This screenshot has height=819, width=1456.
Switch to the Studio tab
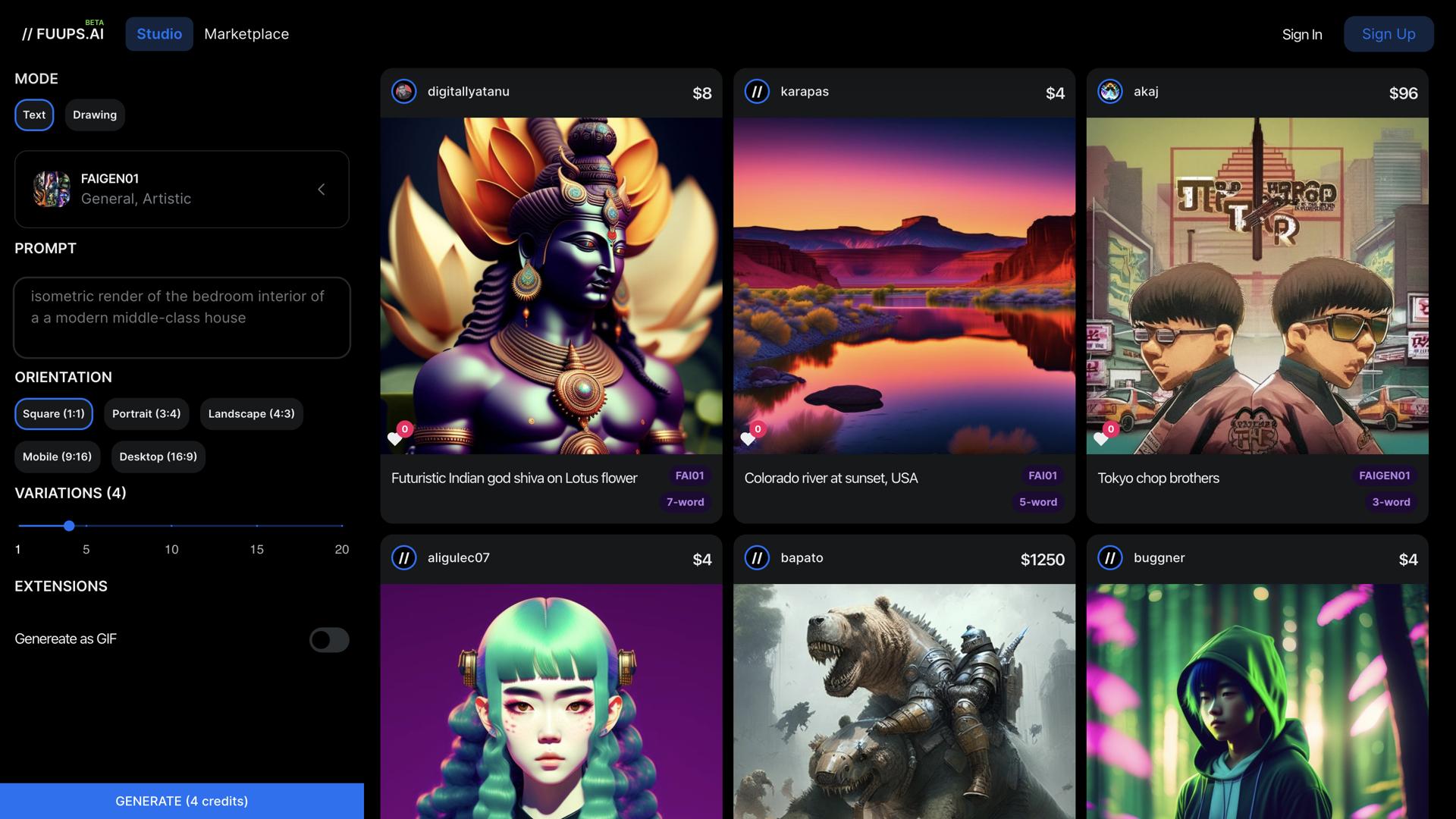click(159, 34)
